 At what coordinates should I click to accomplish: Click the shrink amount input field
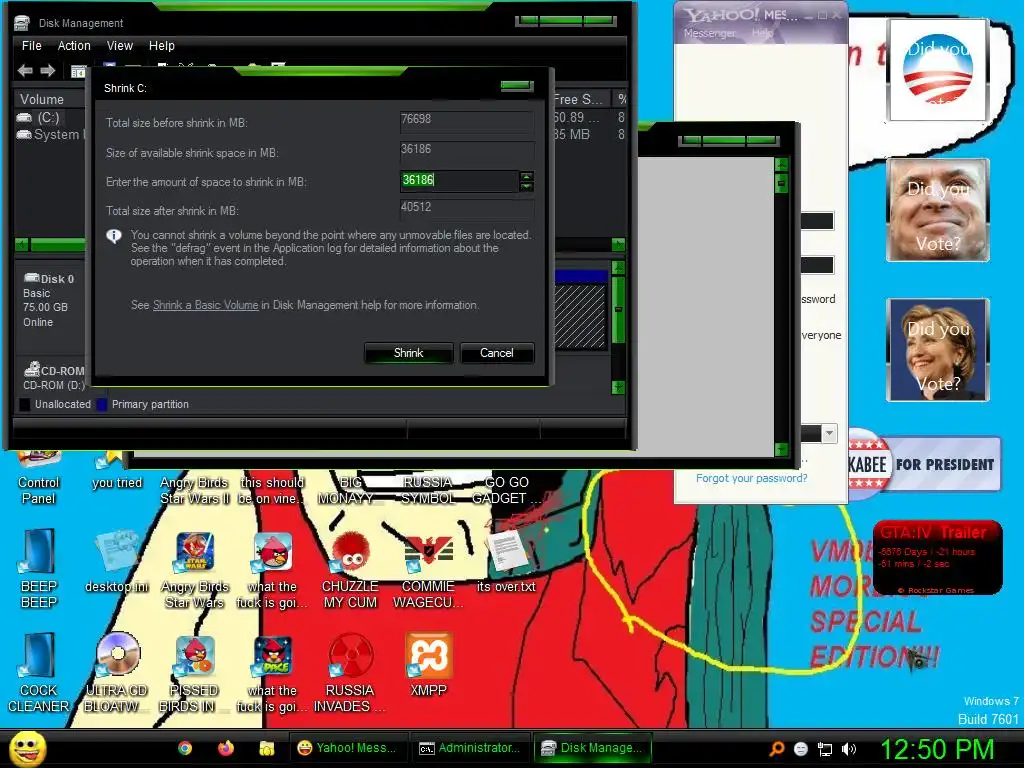coord(459,180)
